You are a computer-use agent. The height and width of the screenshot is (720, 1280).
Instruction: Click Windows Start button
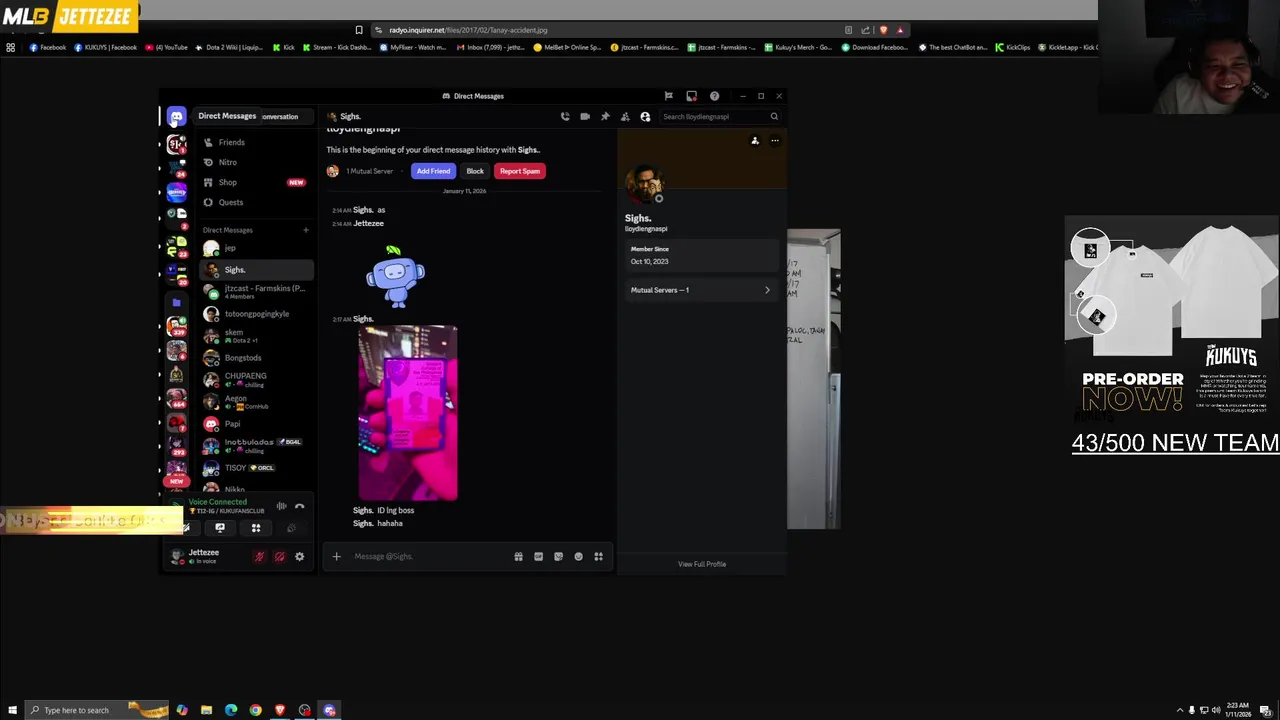point(12,710)
